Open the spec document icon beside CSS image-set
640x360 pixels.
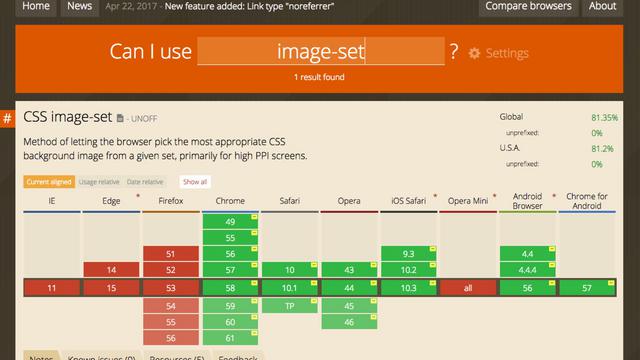click(x=120, y=118)
